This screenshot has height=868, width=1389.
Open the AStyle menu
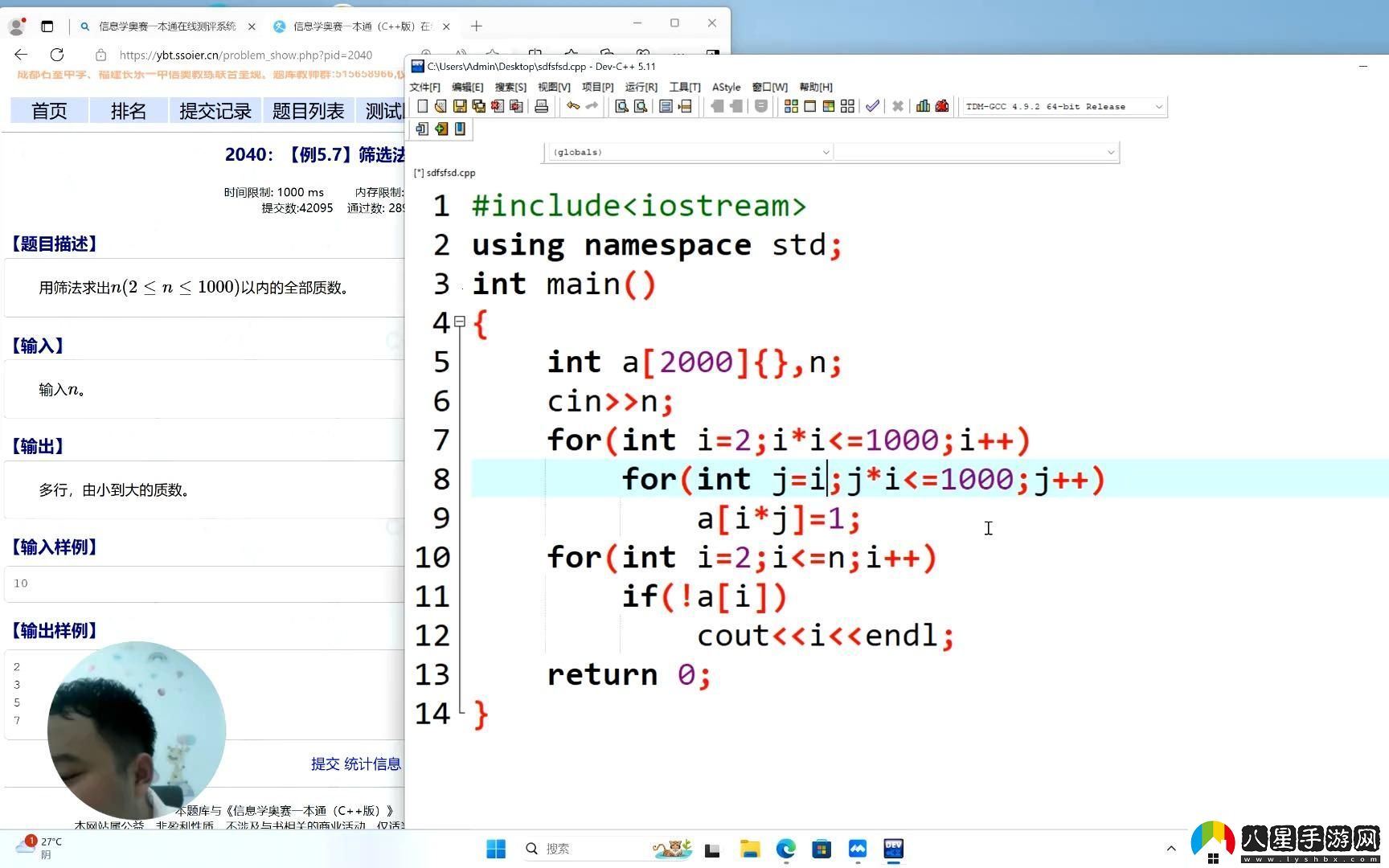click(726, 87)
